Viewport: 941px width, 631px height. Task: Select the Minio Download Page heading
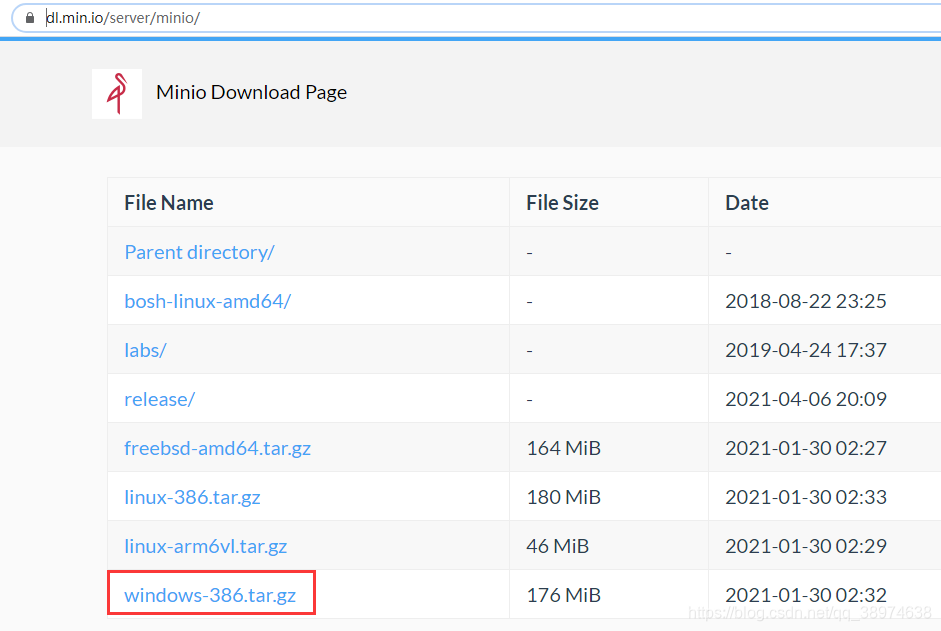point(251,92)
